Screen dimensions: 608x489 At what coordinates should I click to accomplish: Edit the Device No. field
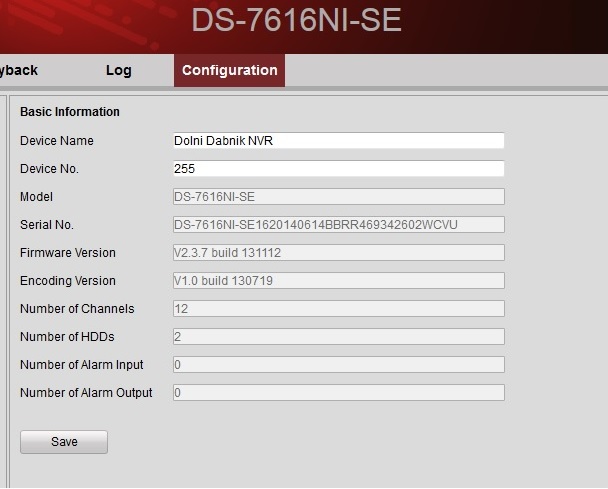click(339, 169)
